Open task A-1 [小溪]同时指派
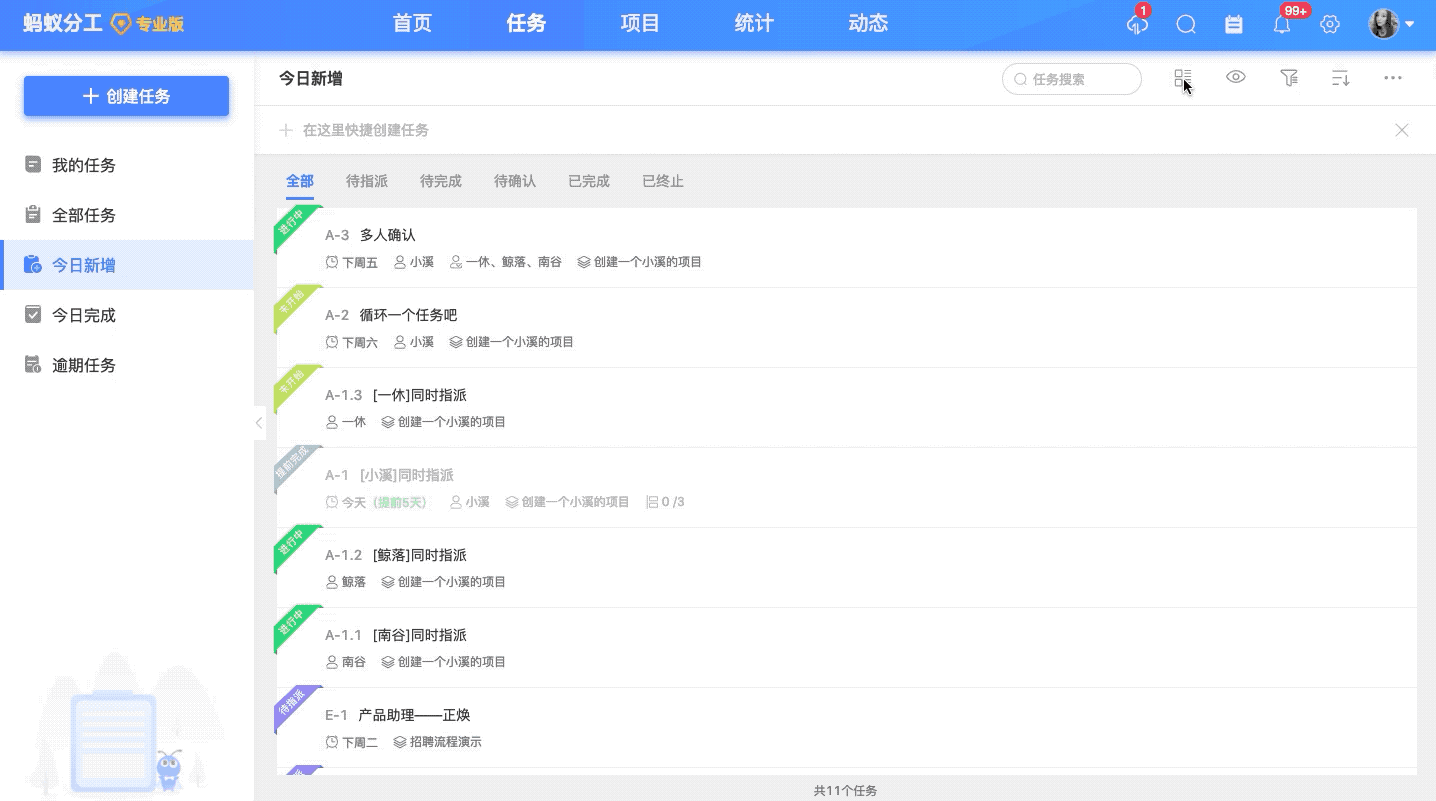The image size is (1436, 801). [846, 488]
